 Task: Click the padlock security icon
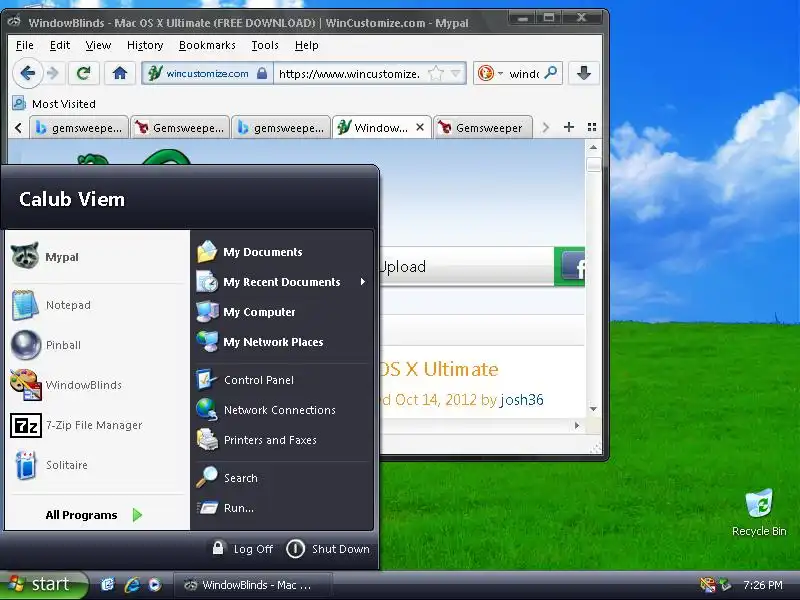click(x=262, y=73)
